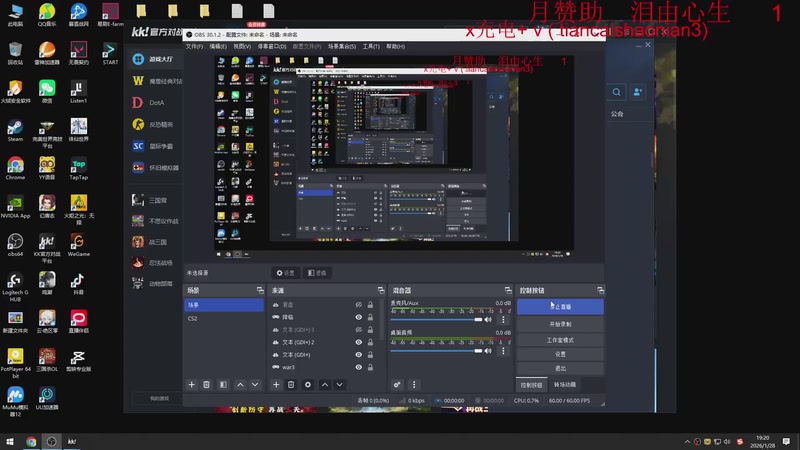Open desktop audio three-dot options menu
Viewport: 800px width, 450px height.
tap(503, 351)
